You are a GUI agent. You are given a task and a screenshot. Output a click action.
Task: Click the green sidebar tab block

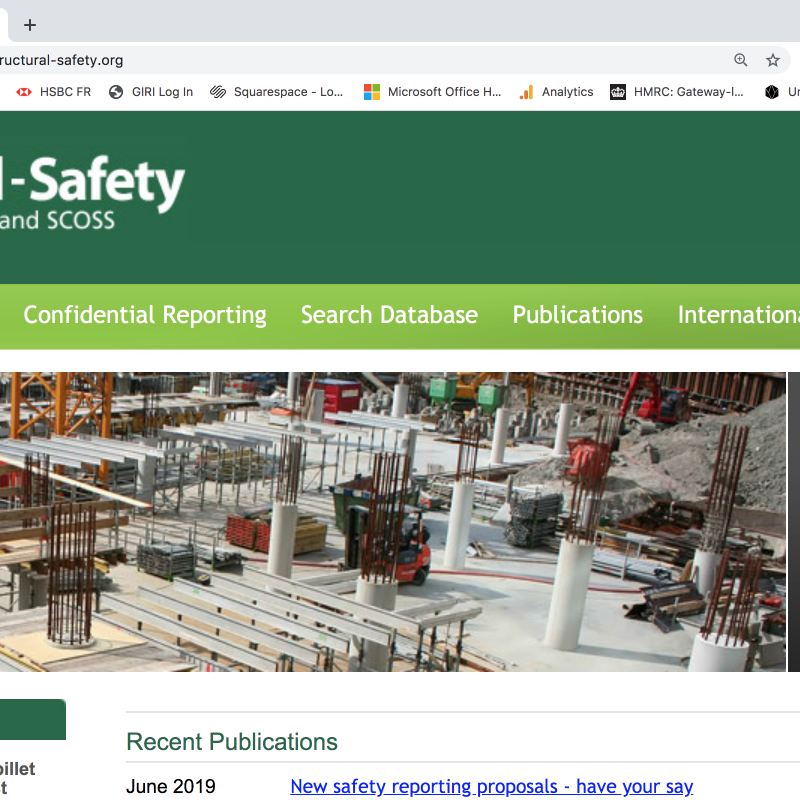pyautogui.click(x=32, y=720)
